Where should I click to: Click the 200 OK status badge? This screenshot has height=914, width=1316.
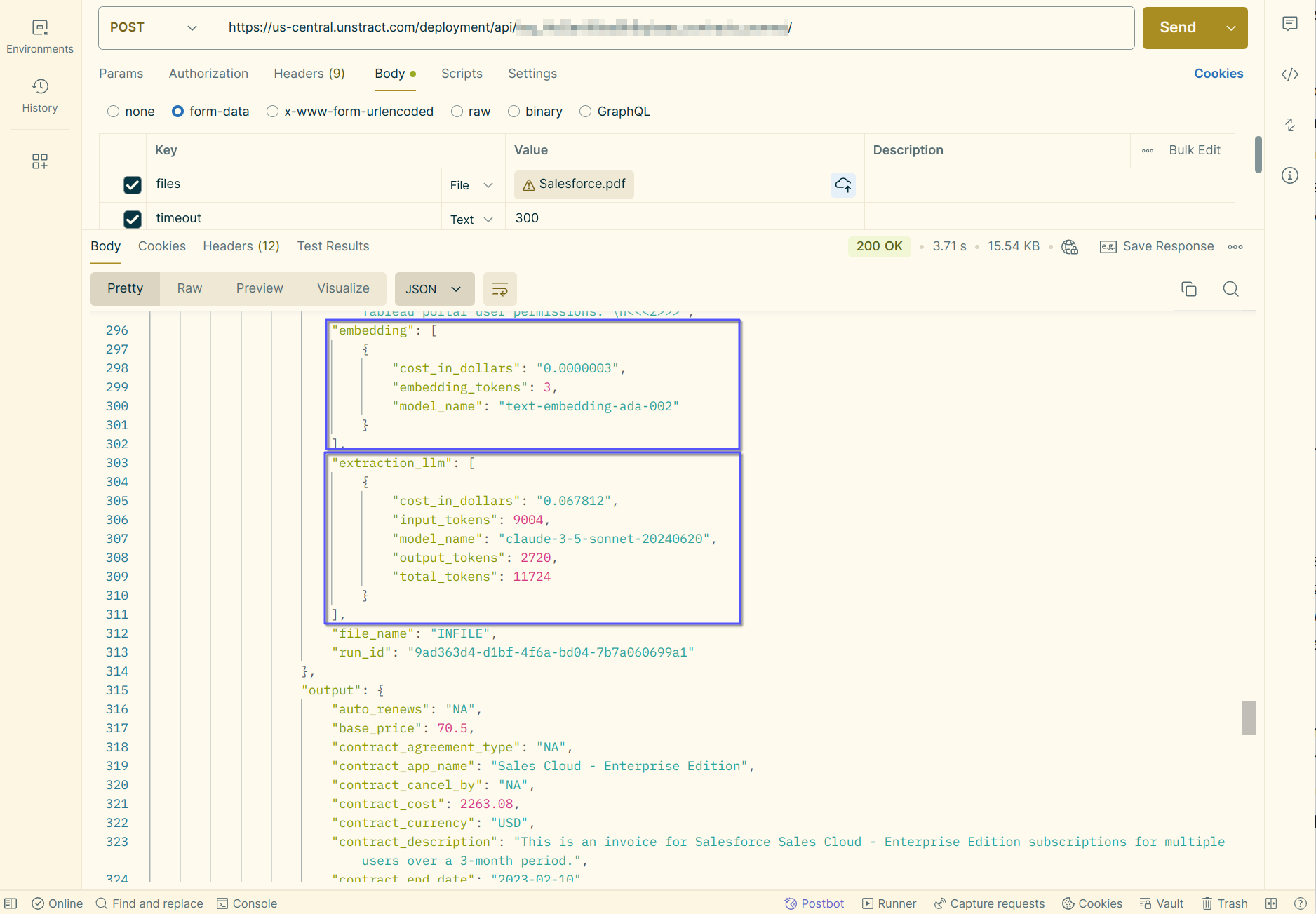click(880, 246)
